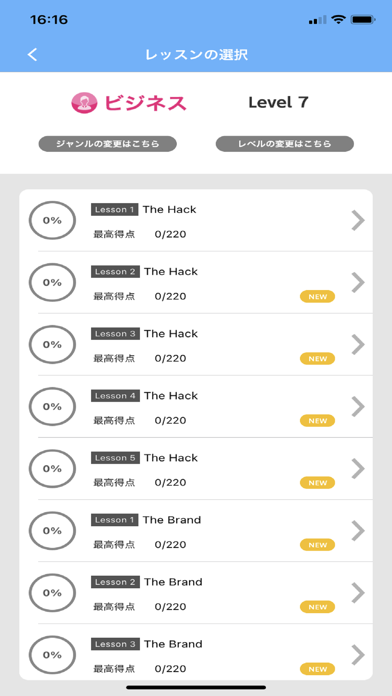This screenshot has height=696, width=392.
Task: Open Lesson 2 The Hack via chevron
Action: coord(358,282)
